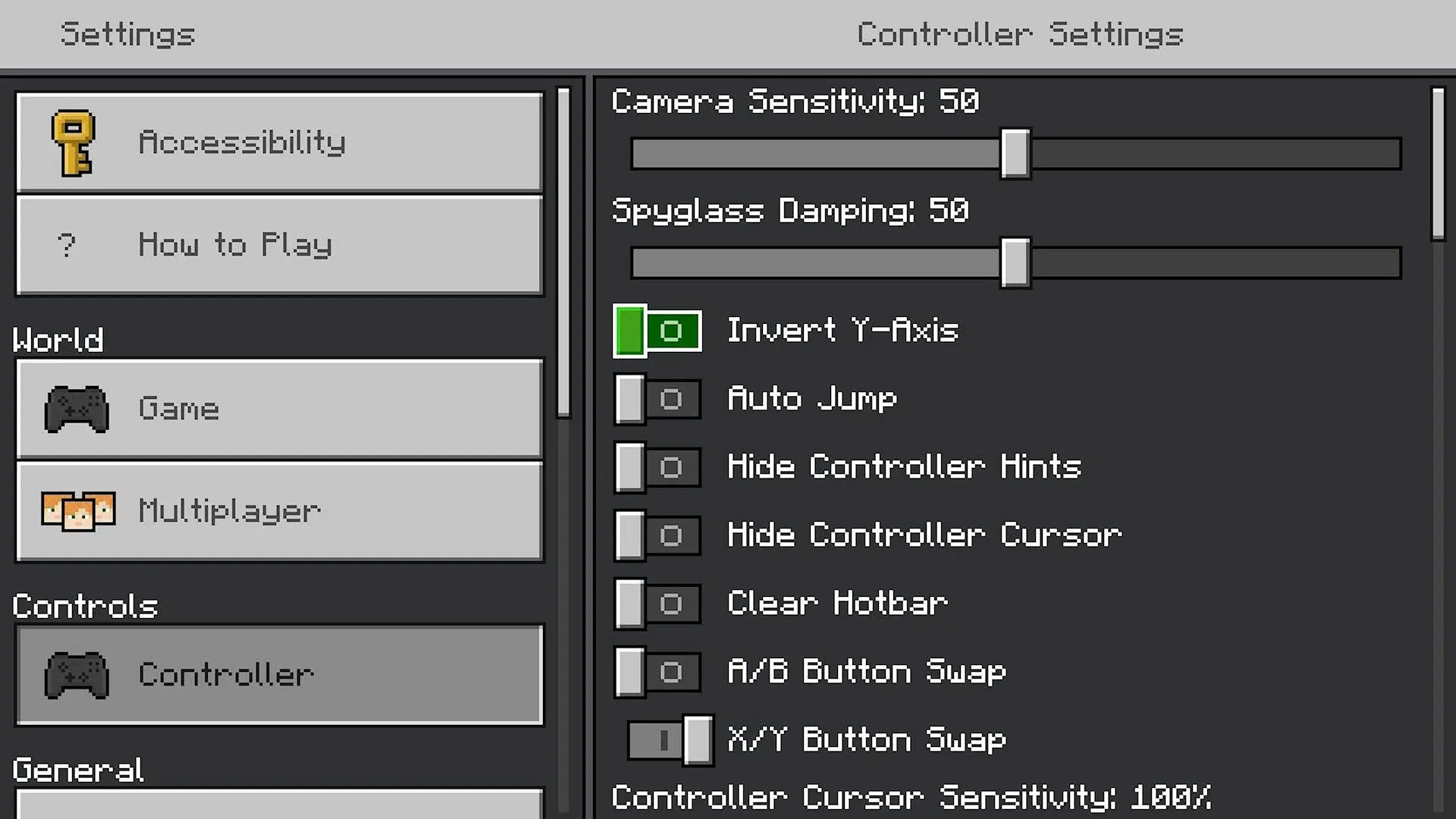The width and height of the screenshot is (1456, 819).
Task: Drag the Camera Sensitivity slider
Action: [1013, 152]
